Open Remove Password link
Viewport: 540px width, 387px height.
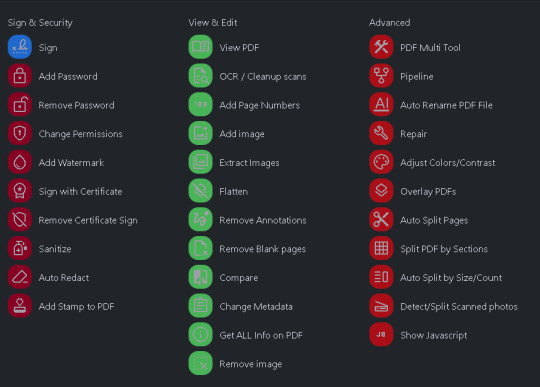(x=76, y=105)
